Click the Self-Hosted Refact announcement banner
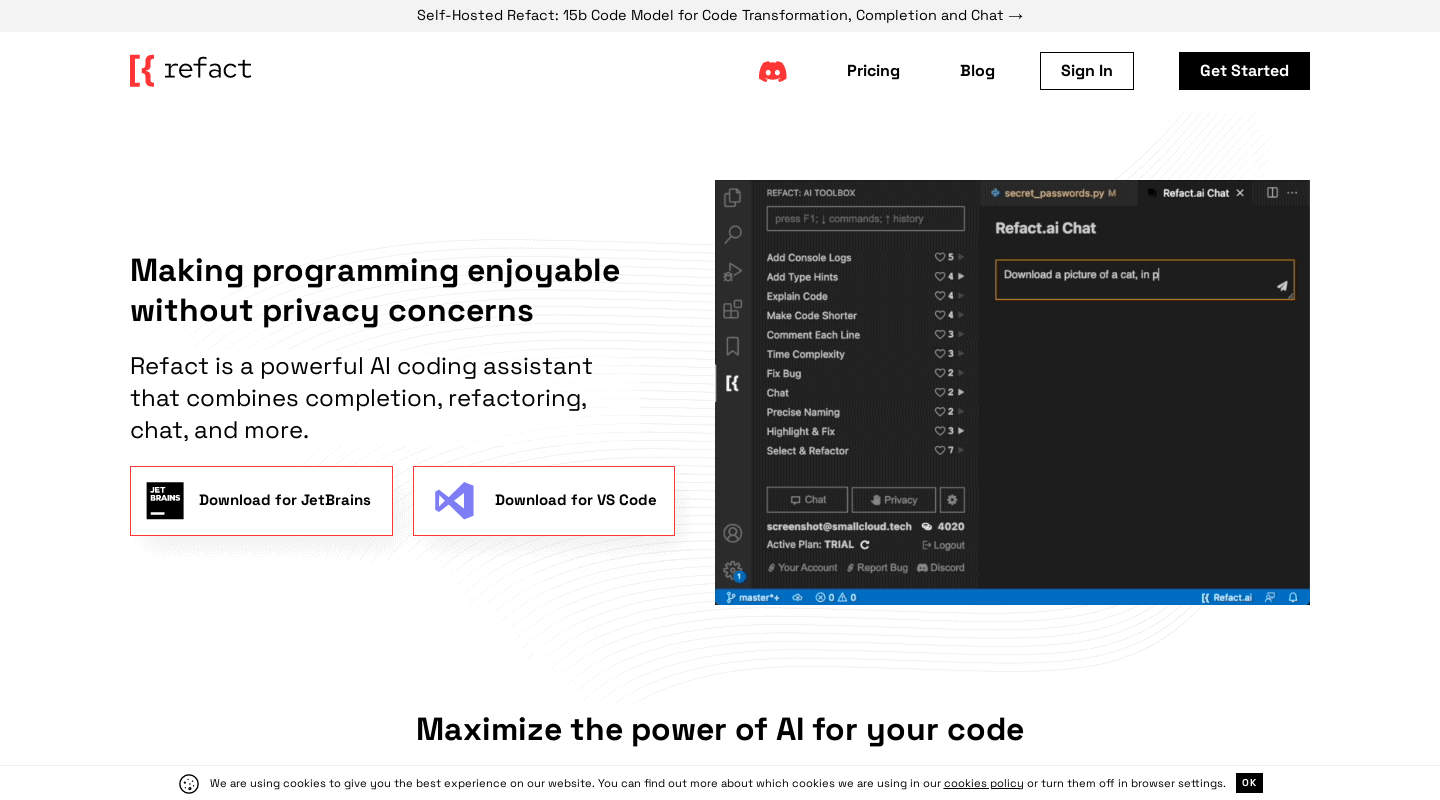 tap(720, 16)
